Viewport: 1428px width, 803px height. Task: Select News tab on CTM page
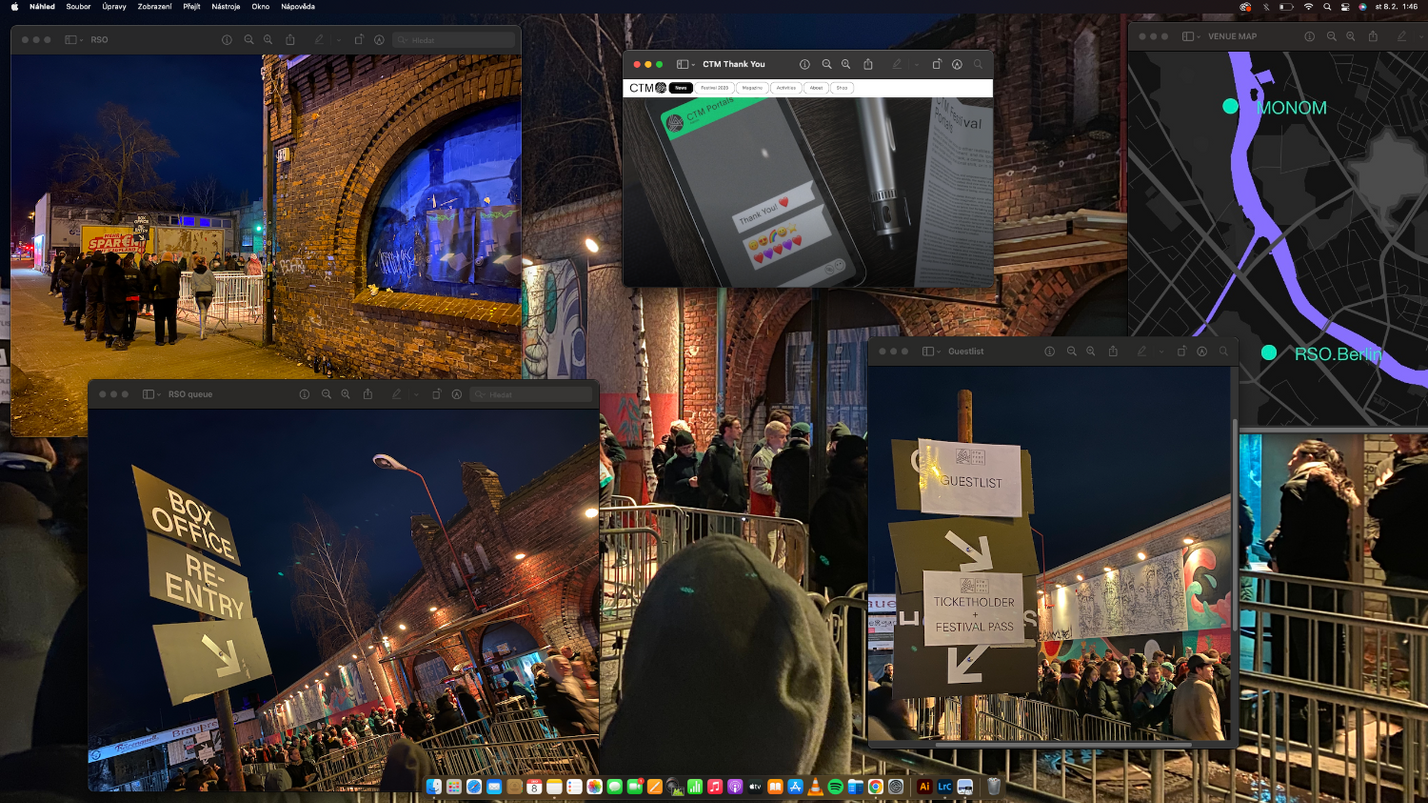[x=681, y=88]
